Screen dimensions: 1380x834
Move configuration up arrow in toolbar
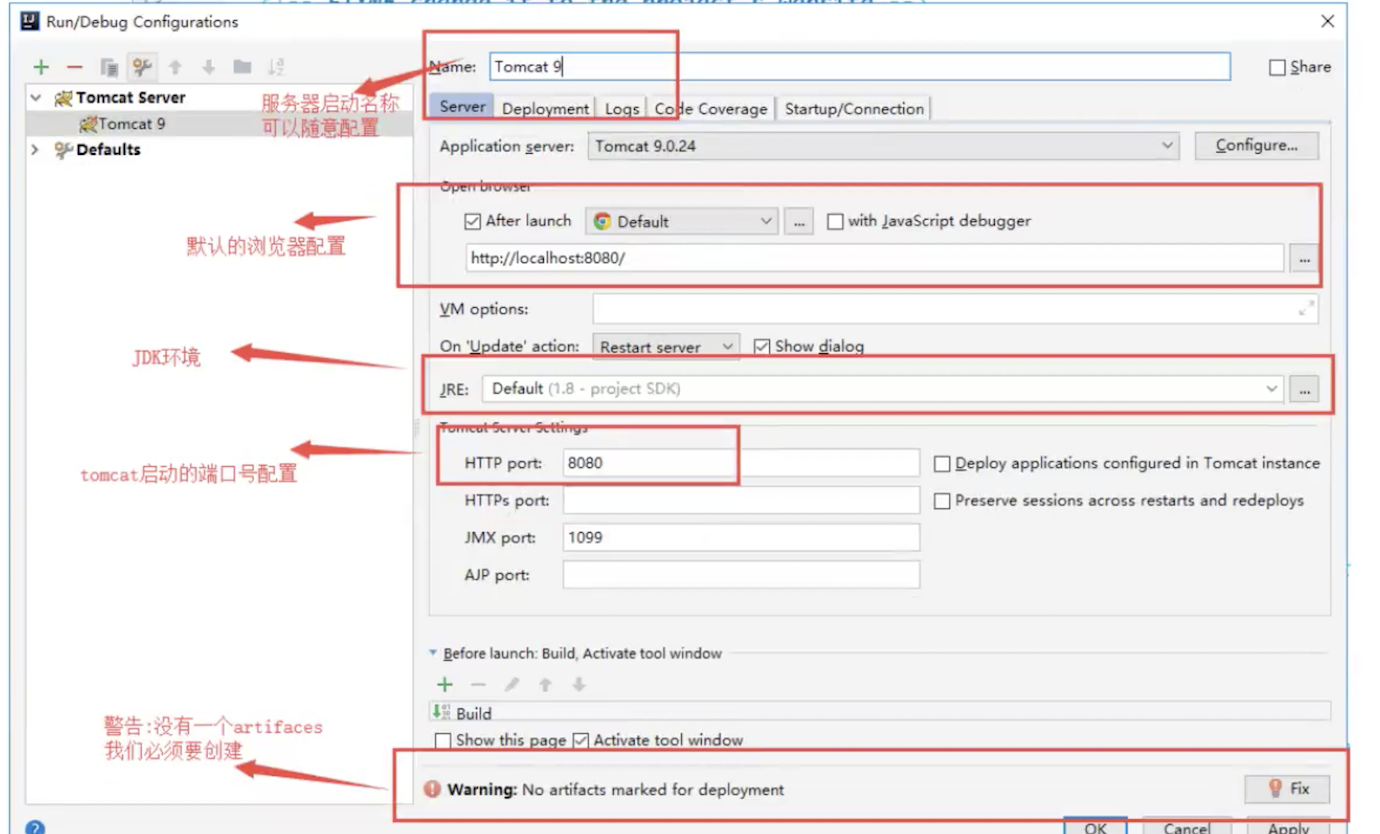pyautogui.click(x=175, y=67)
